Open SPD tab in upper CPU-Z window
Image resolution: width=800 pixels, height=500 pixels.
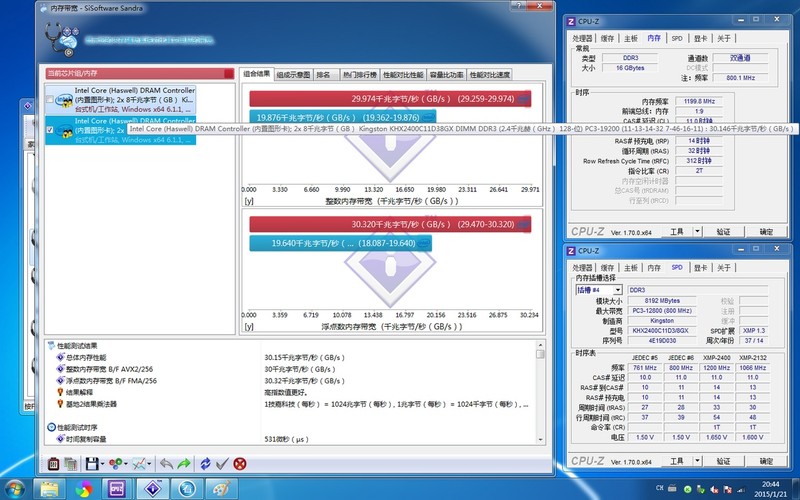[x=677, y=38]
